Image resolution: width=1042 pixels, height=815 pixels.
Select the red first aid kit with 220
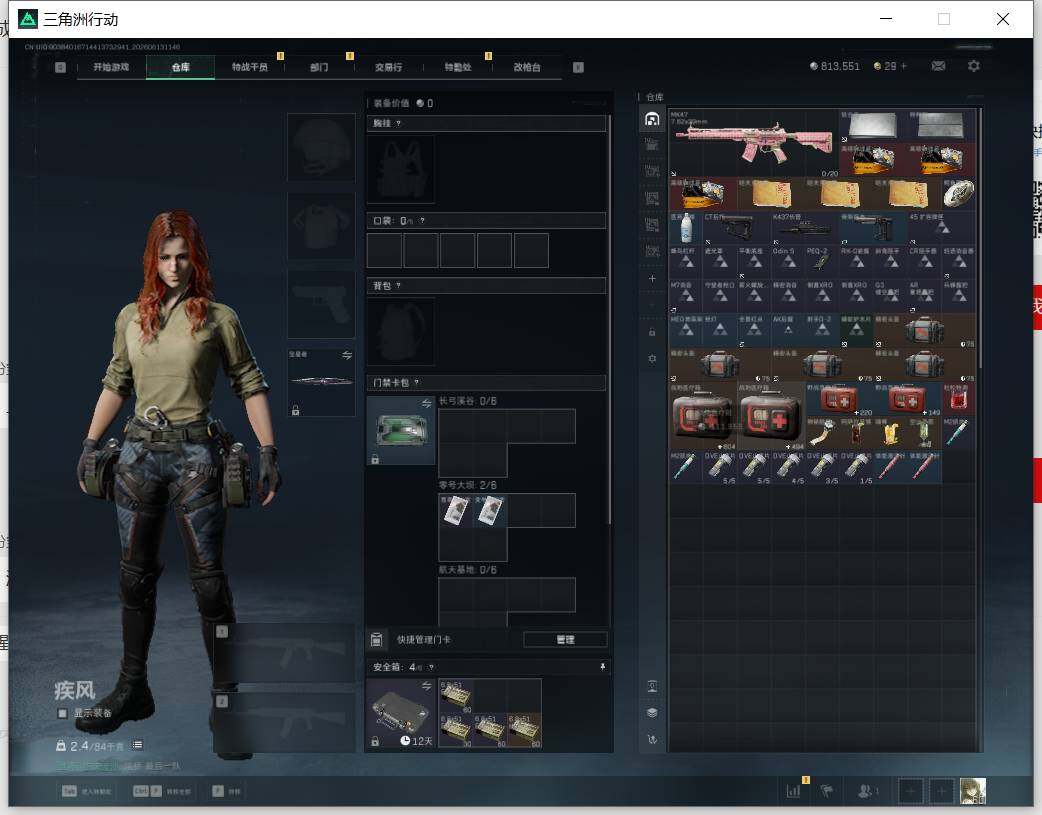pyautogui.click(x=839, y=400)
